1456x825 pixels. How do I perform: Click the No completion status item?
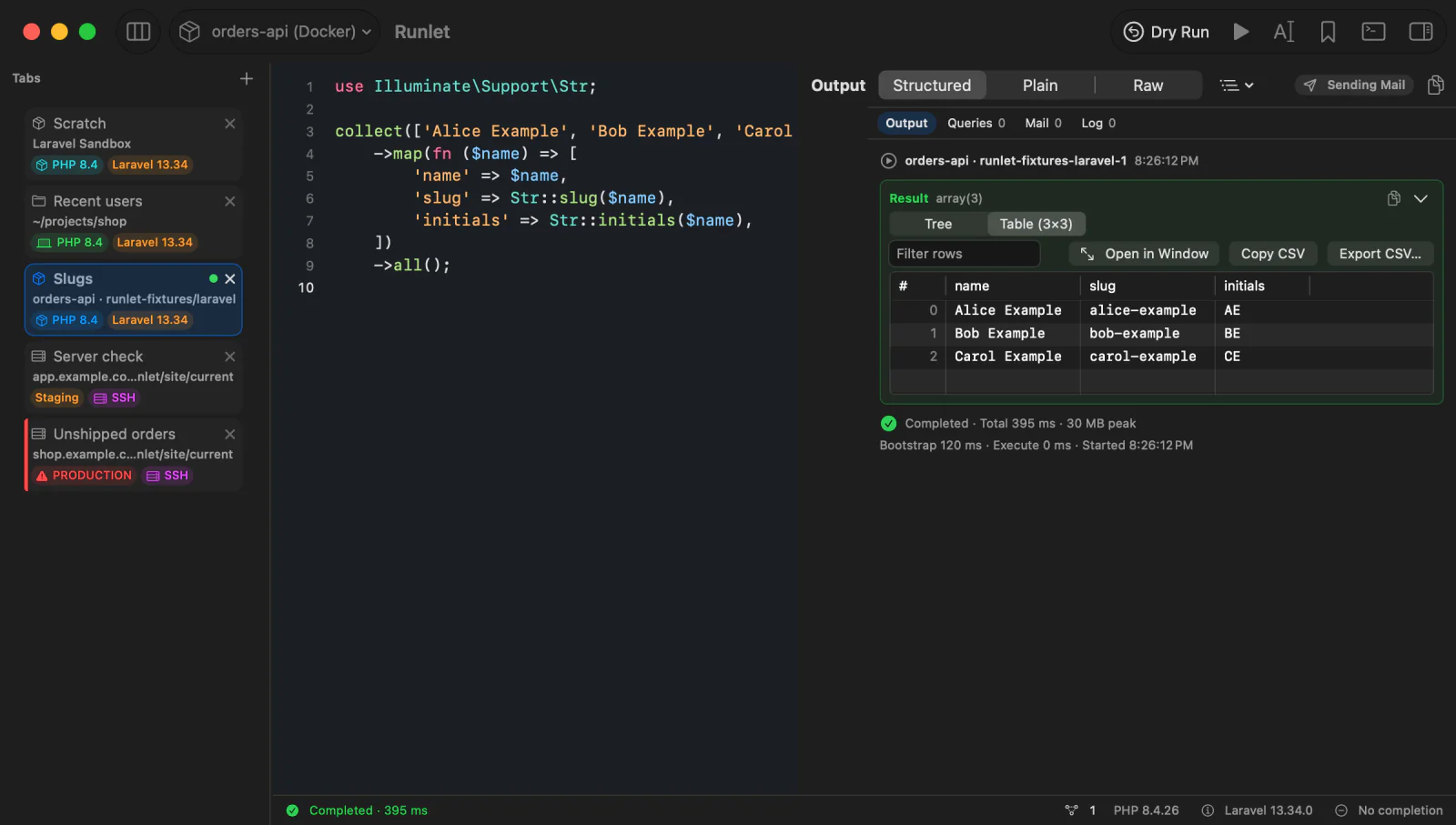1389,810
